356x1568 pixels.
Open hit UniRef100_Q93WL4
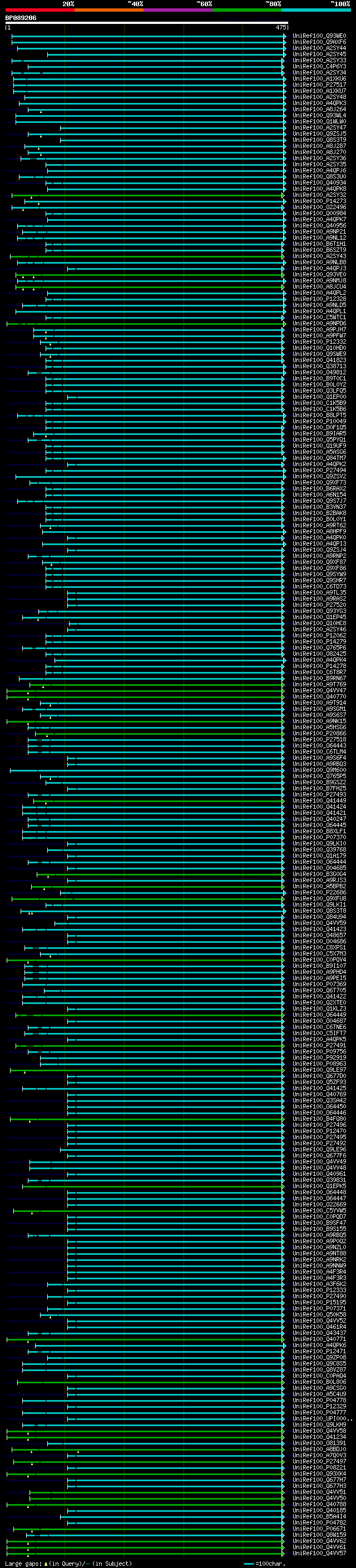click(x=319, y=116)
